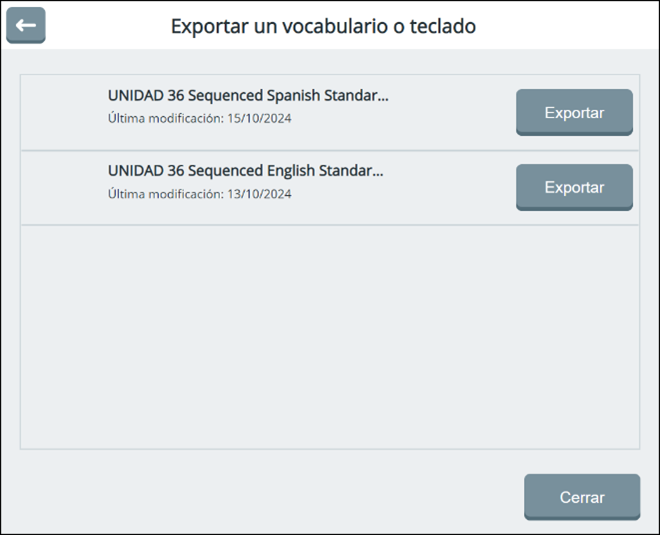
Task: Click the truncated ellipsis after 'Spanish Standar'
Action: click(382, 98)
